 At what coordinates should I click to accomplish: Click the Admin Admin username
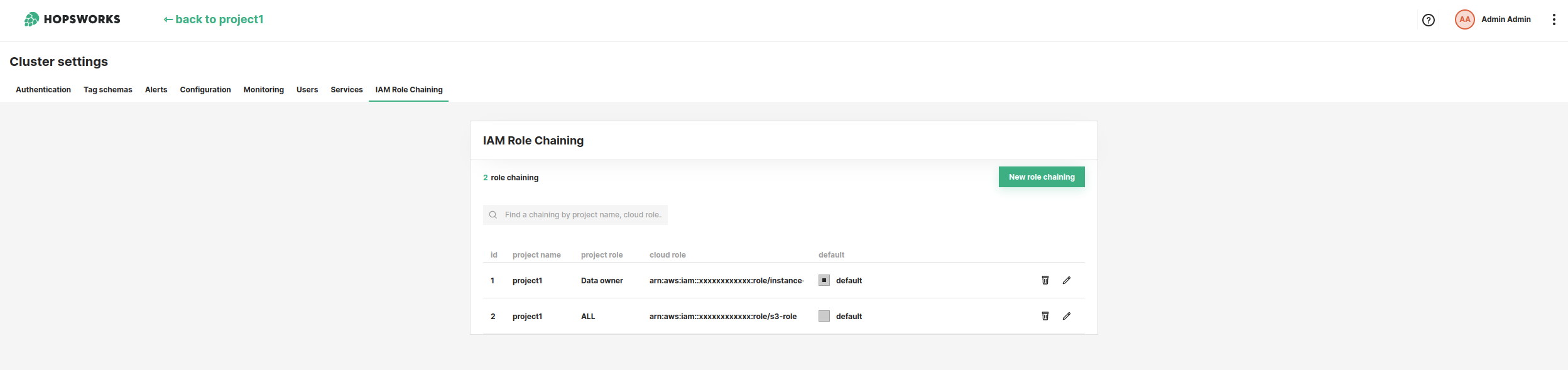point(1505,19)
